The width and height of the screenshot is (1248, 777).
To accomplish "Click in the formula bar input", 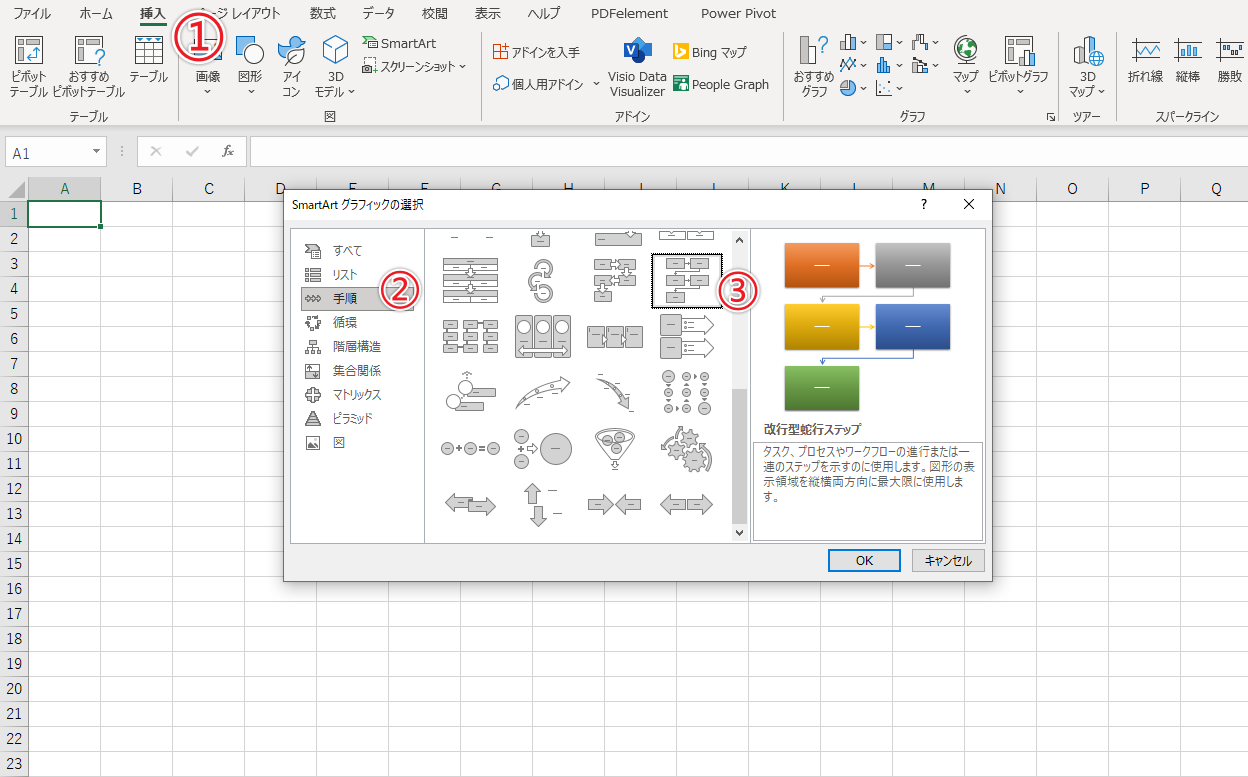I will (748, 152).
